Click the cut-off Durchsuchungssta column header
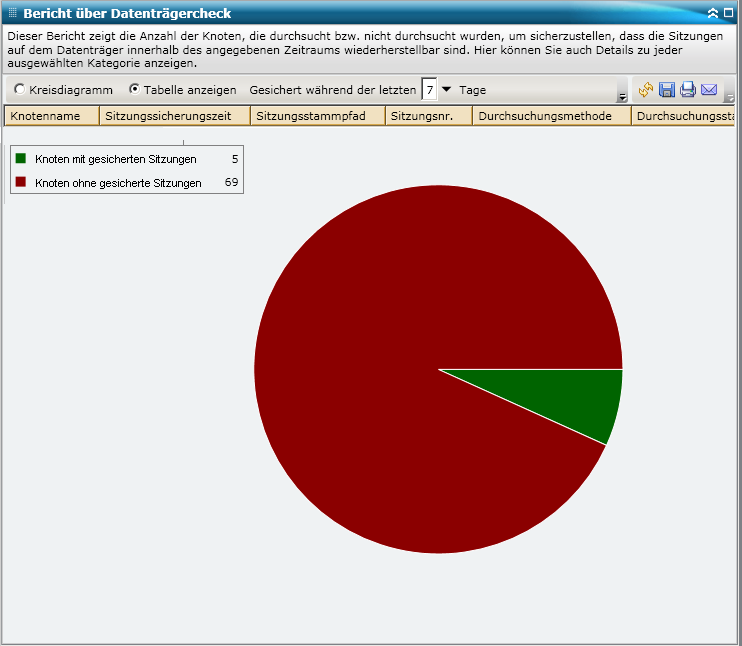Screen dimensions: 742x646 [x=683, y=116]
